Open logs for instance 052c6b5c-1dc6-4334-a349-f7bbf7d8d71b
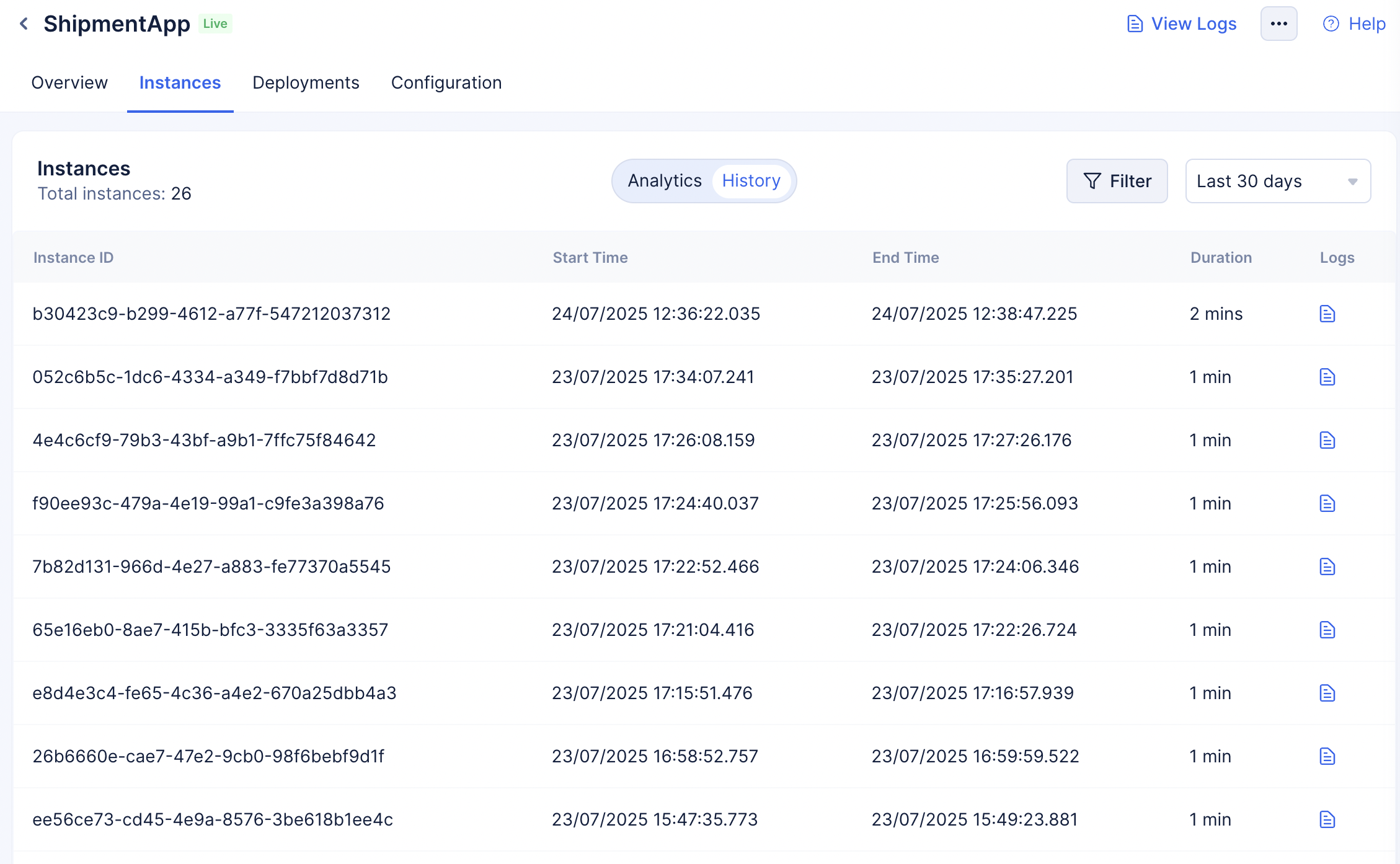The height and width of the screenshot is (864, 1400). 1327,377
